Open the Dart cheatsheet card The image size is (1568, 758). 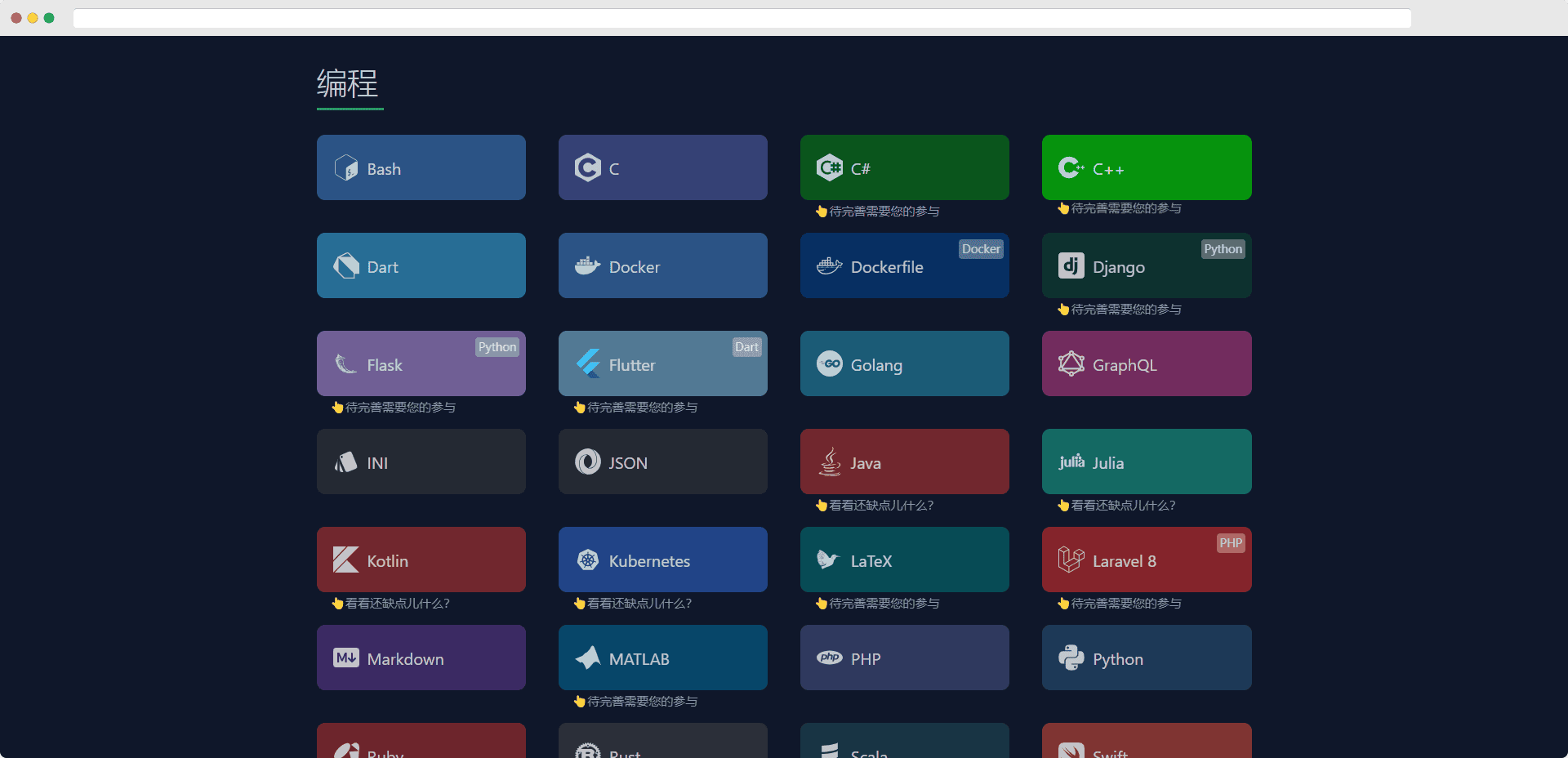pos(421,265)
